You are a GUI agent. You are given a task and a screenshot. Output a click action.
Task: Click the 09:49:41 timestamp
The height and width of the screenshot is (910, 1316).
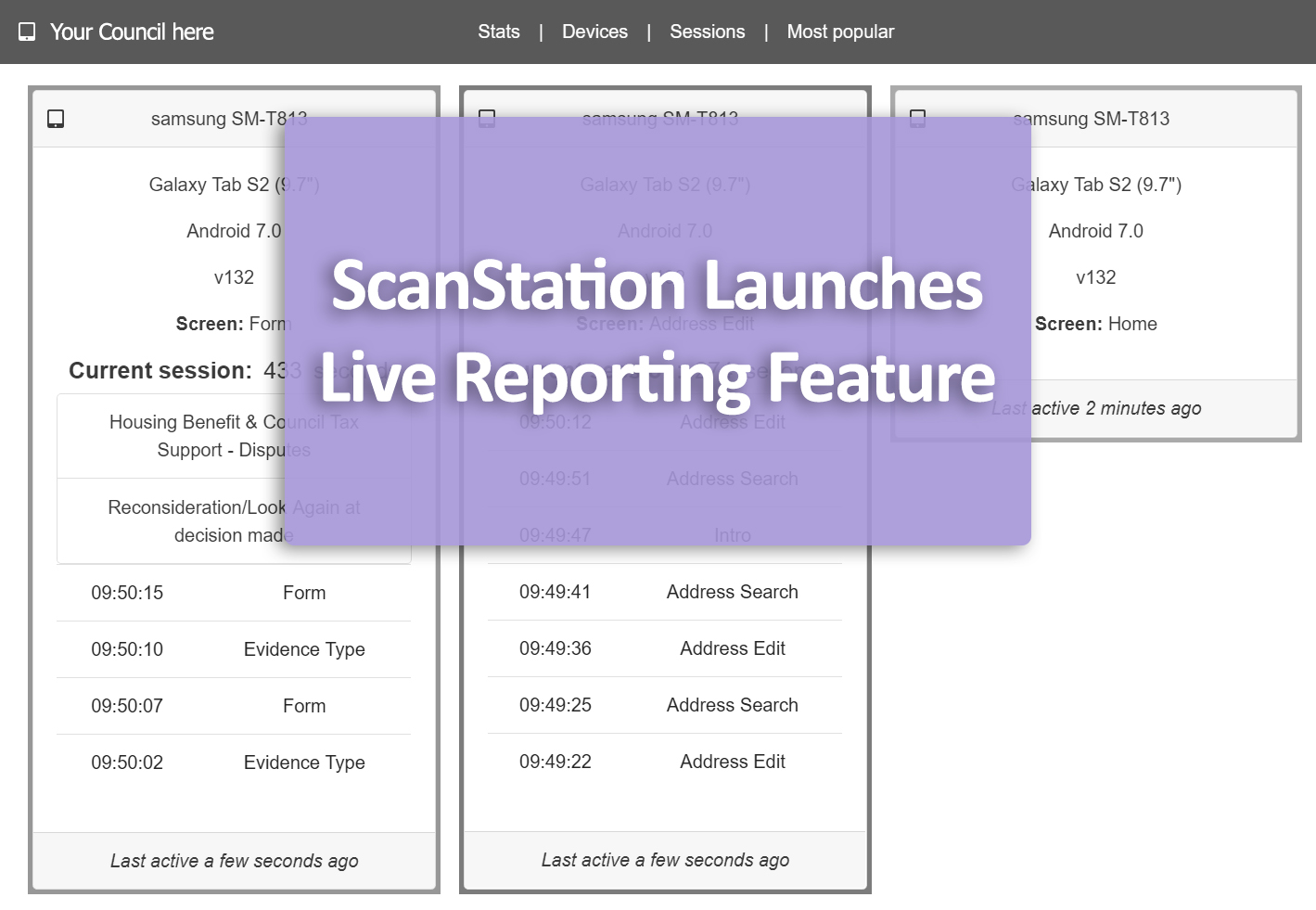[556, 592]
